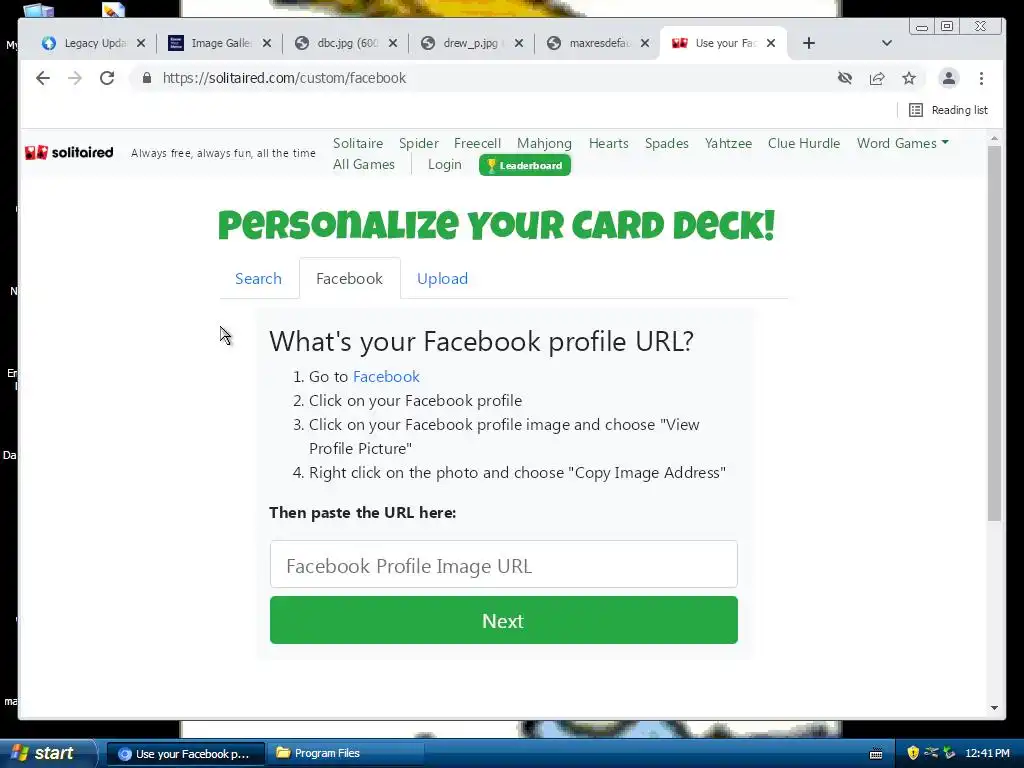Viewport: 1024px width, 768px height.
Task: Click the solitaired logo
Action: [69, 152]
